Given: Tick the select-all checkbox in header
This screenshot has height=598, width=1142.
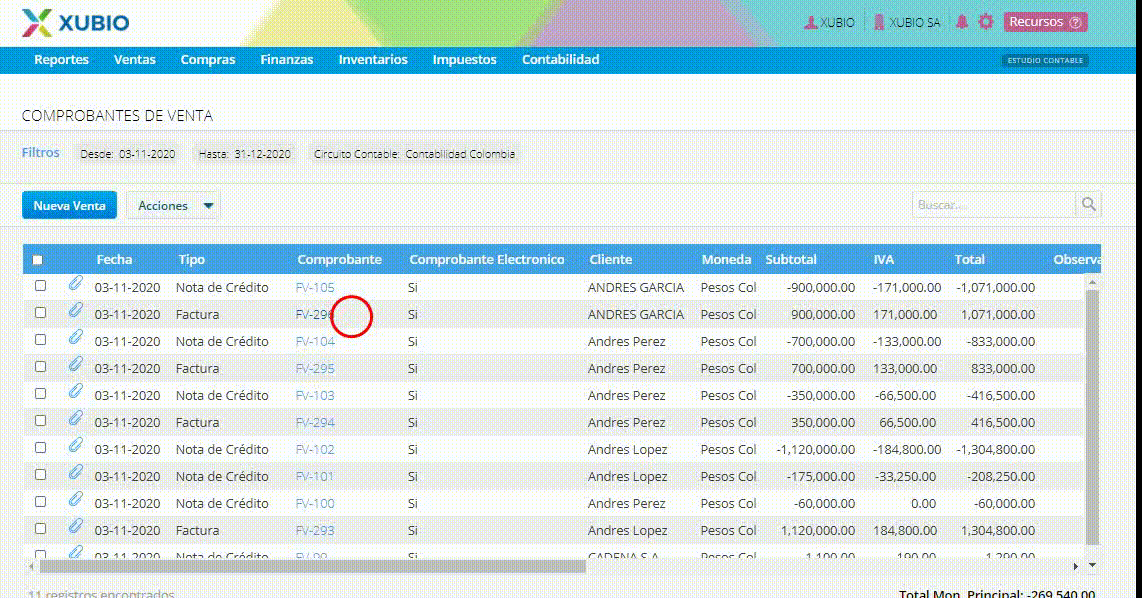Looking at the screenshot, I should point(38,260).
